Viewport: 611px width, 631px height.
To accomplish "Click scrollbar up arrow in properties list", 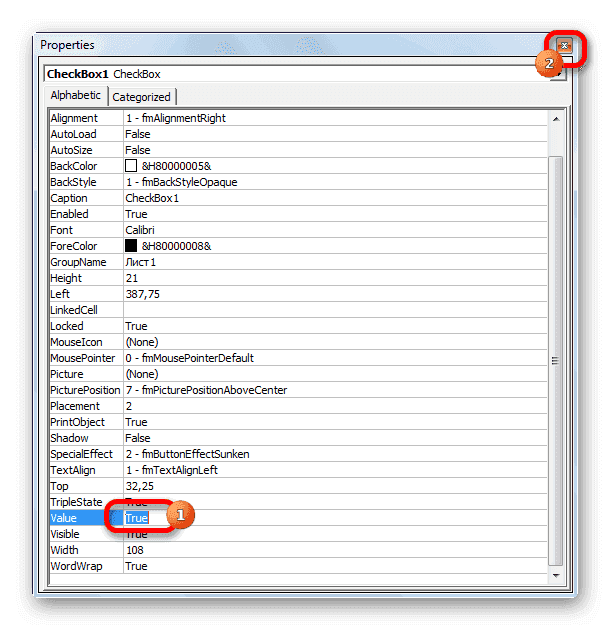I will [556, 119].
